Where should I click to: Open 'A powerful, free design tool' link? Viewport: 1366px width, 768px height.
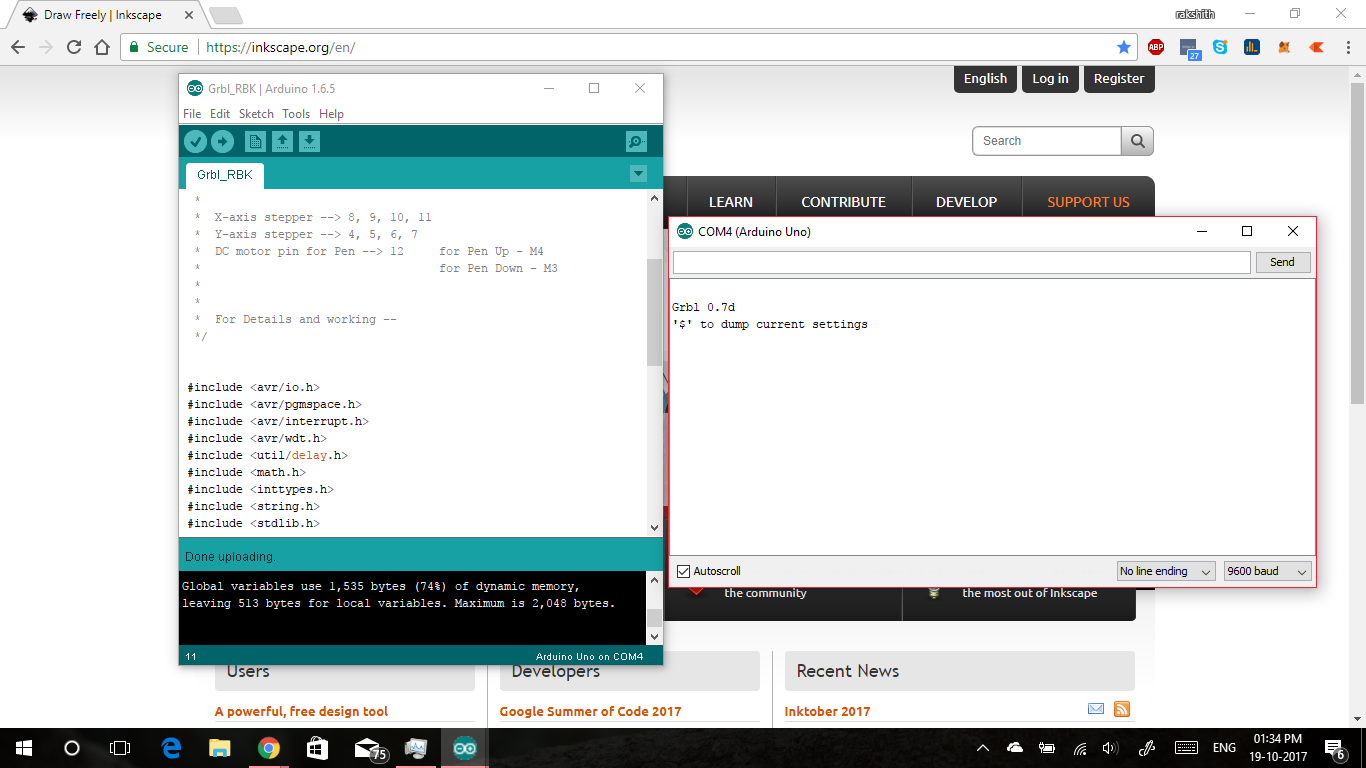(x=301, y=711)
